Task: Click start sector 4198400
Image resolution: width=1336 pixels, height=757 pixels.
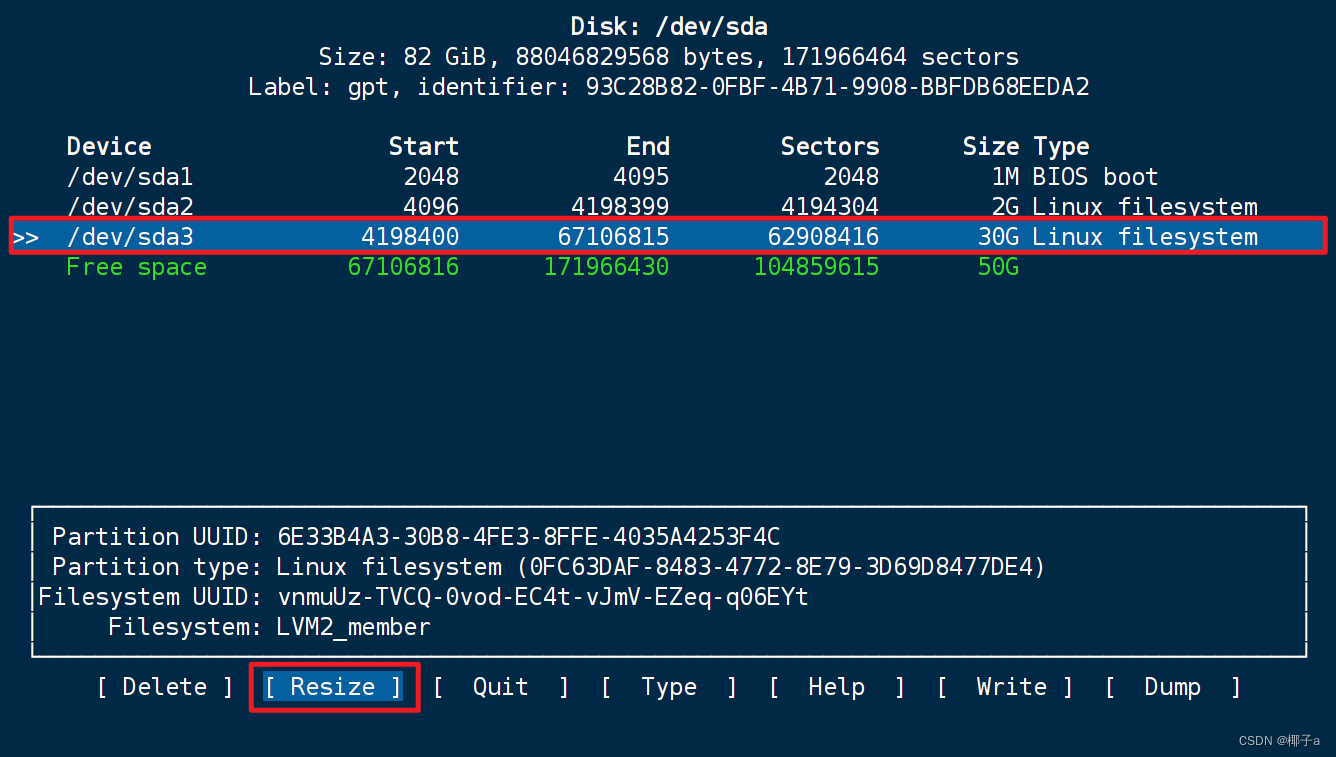Action: (410, 237)
